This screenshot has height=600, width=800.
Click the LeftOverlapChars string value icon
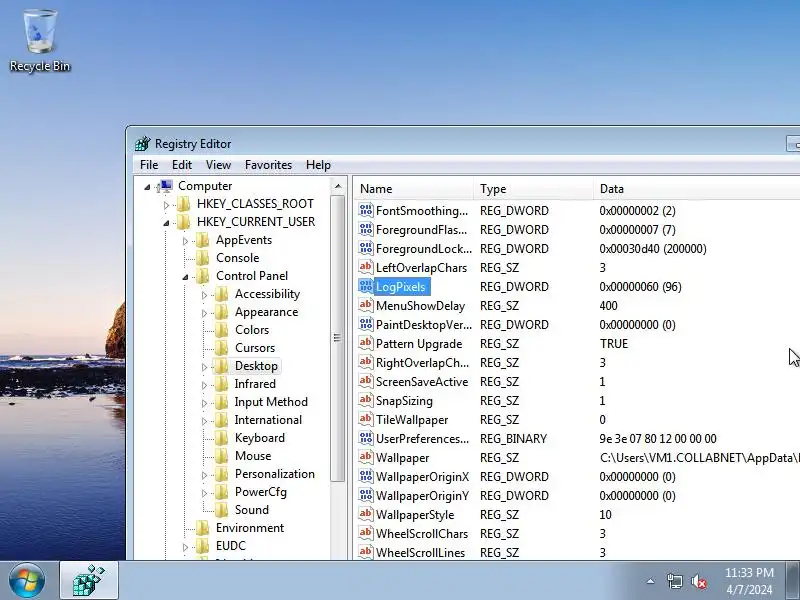click(x=366, y=267)
